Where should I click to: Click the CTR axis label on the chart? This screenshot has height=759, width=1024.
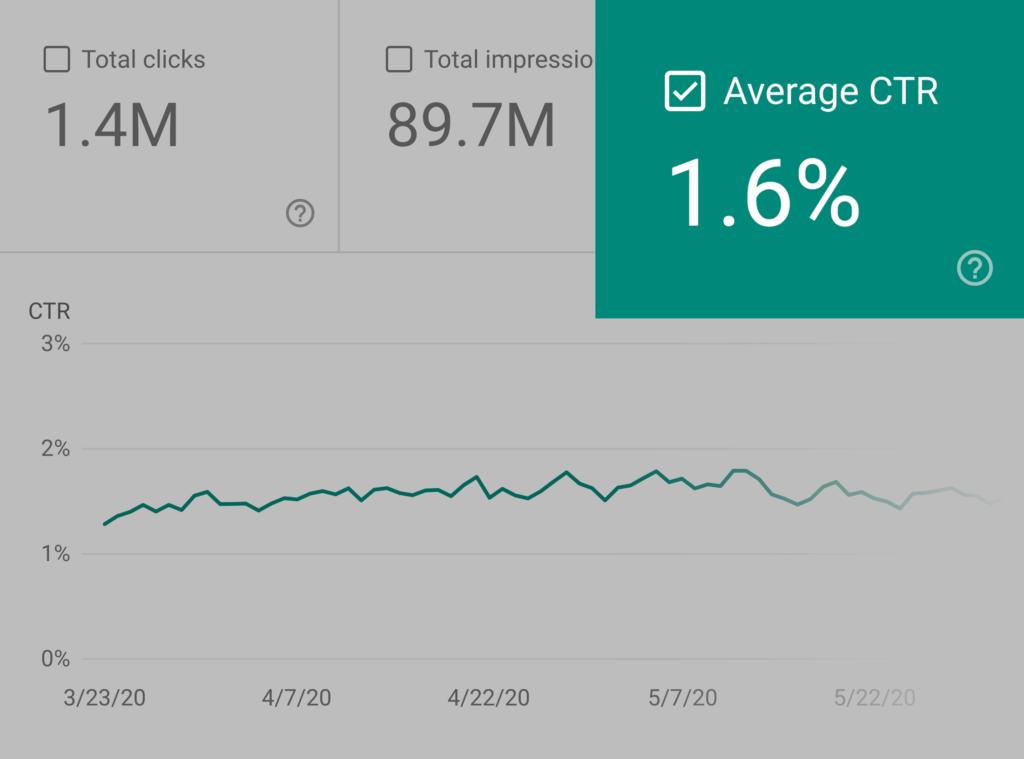pyautogui.click(x=48, y=311)
